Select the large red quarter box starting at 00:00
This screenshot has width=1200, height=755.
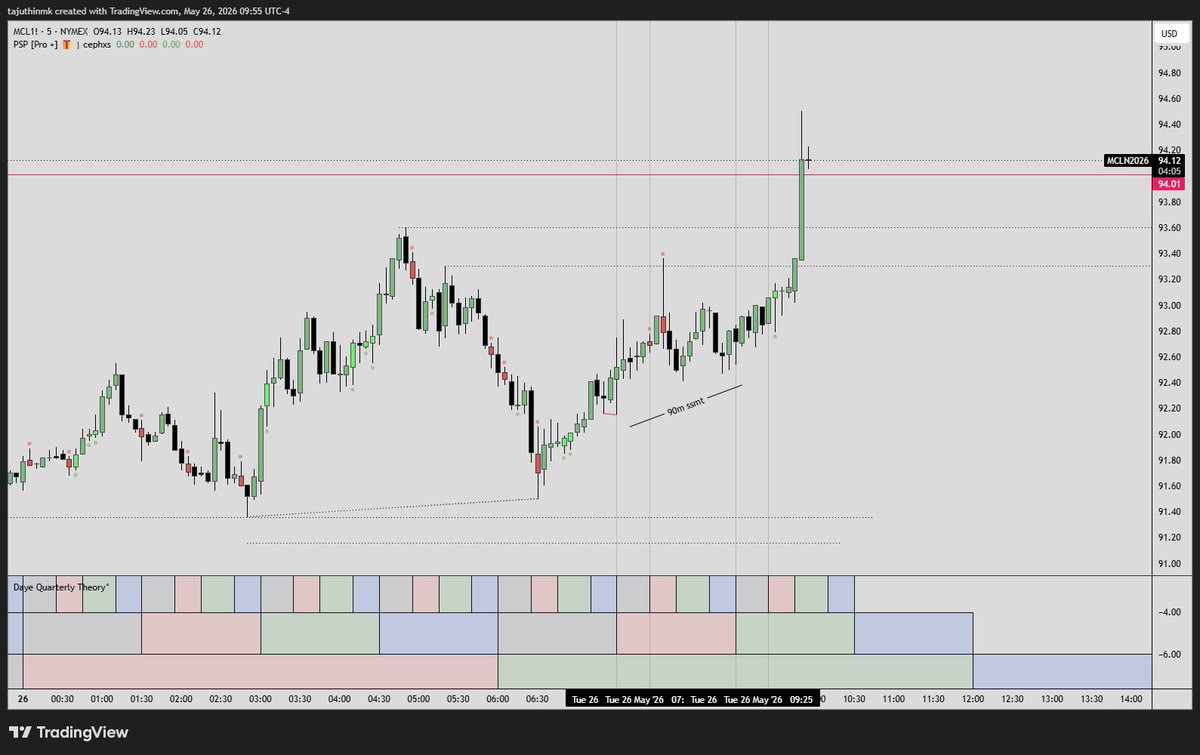click(x=260, y=671)
